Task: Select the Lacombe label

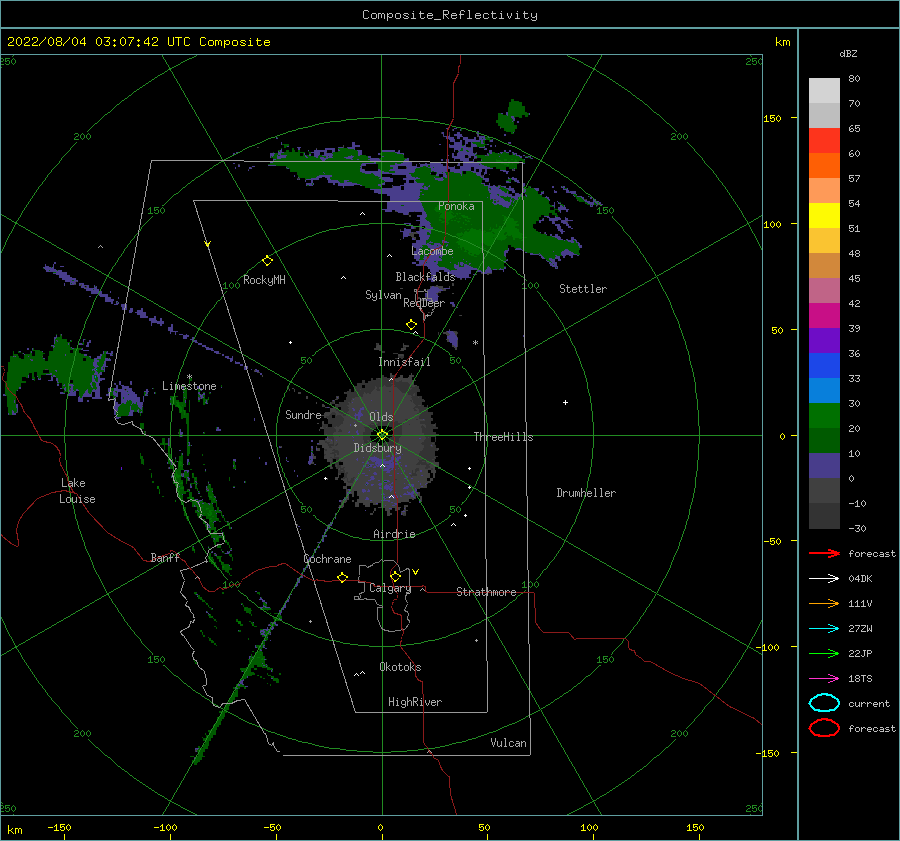Action: click(432, 251)
